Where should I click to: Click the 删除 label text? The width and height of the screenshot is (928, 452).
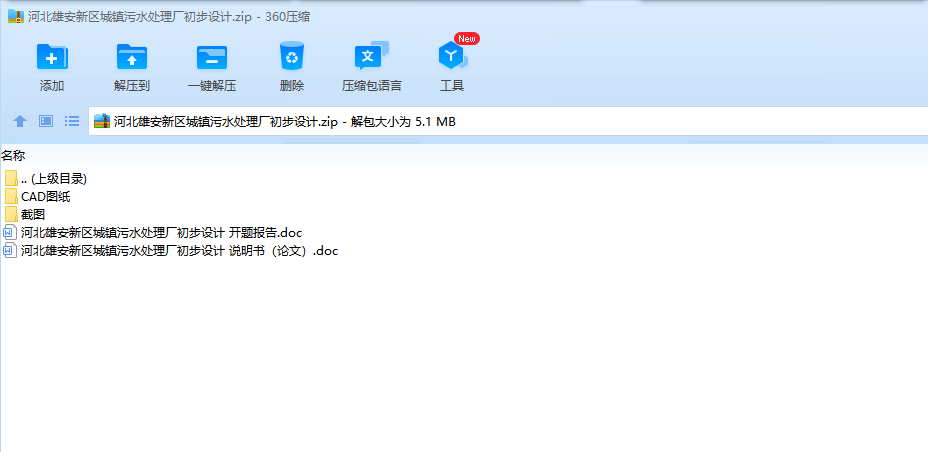pos(292,86)
